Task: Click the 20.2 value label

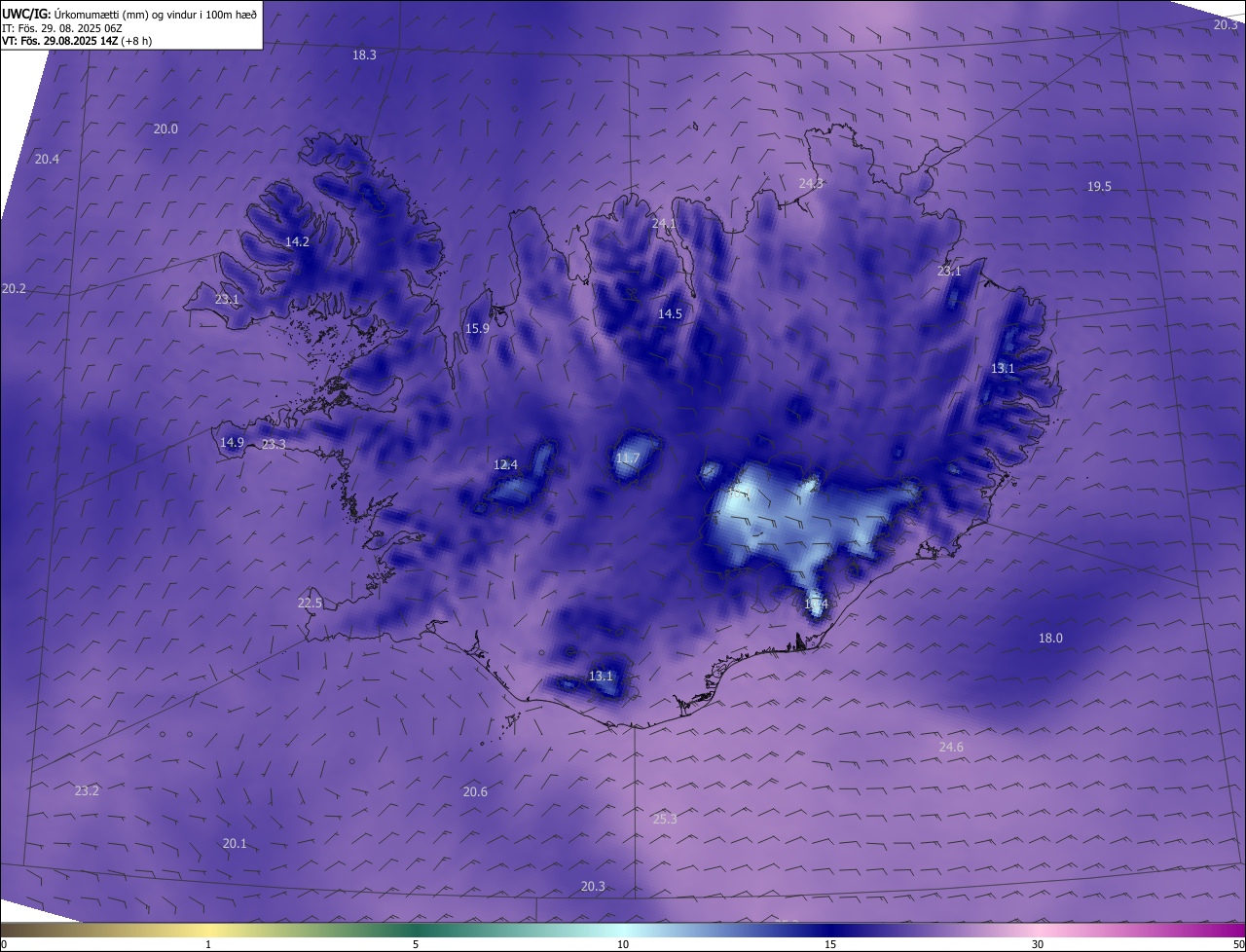Action: pyautogui.click(x=14, y=289)
